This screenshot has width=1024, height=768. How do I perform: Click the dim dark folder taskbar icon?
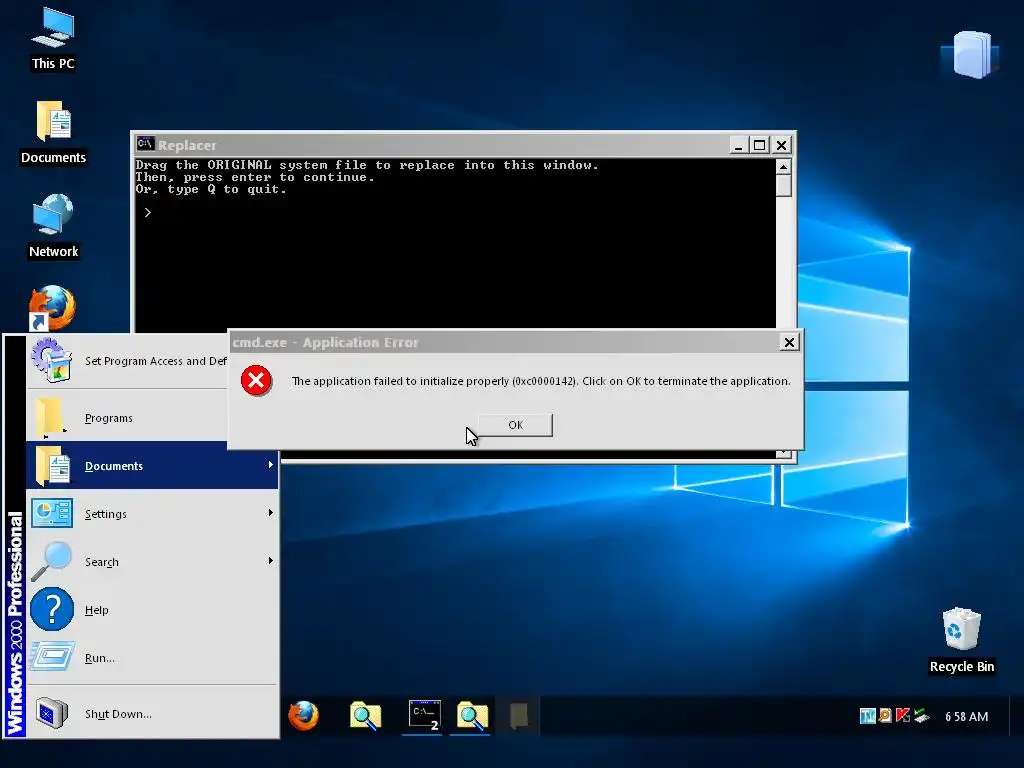(519, 716)
